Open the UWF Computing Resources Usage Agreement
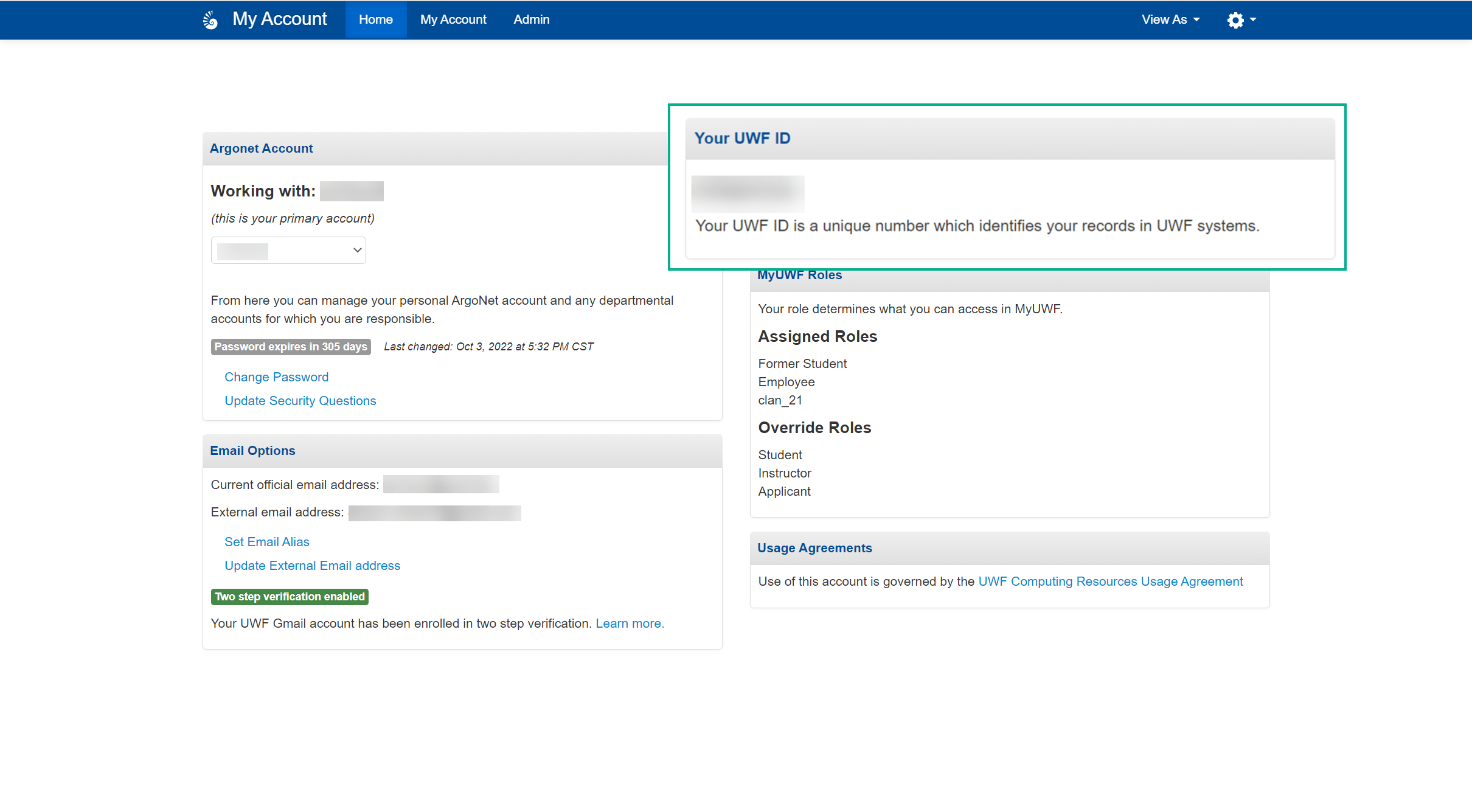1472x812 pixels. [x=1110, y=581]
